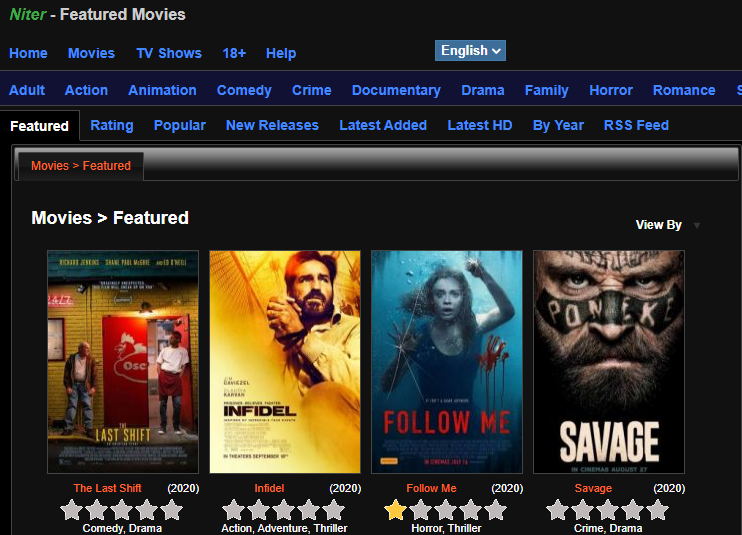742x535 pixels.
Task: Select the Featured tab
Action: click(x=39, y=126)
